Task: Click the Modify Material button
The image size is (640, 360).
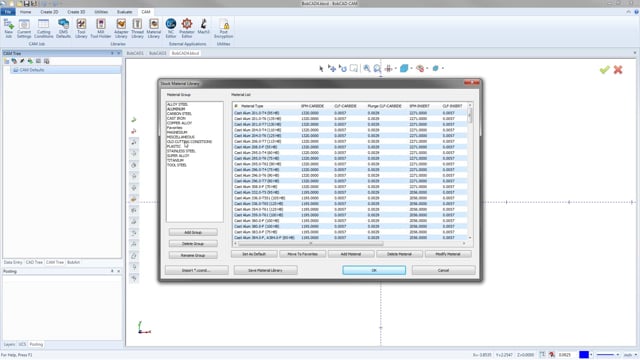Action: tap(448, 254)
